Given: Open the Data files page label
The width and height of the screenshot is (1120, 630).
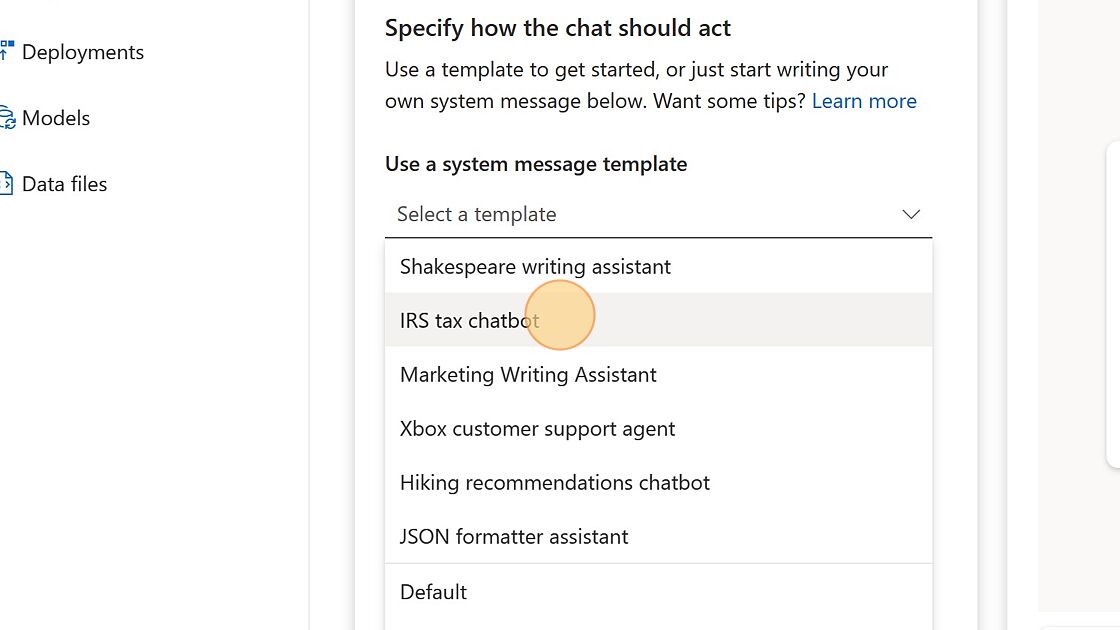Looking at the screenshot, I should (x=64, y=184).
